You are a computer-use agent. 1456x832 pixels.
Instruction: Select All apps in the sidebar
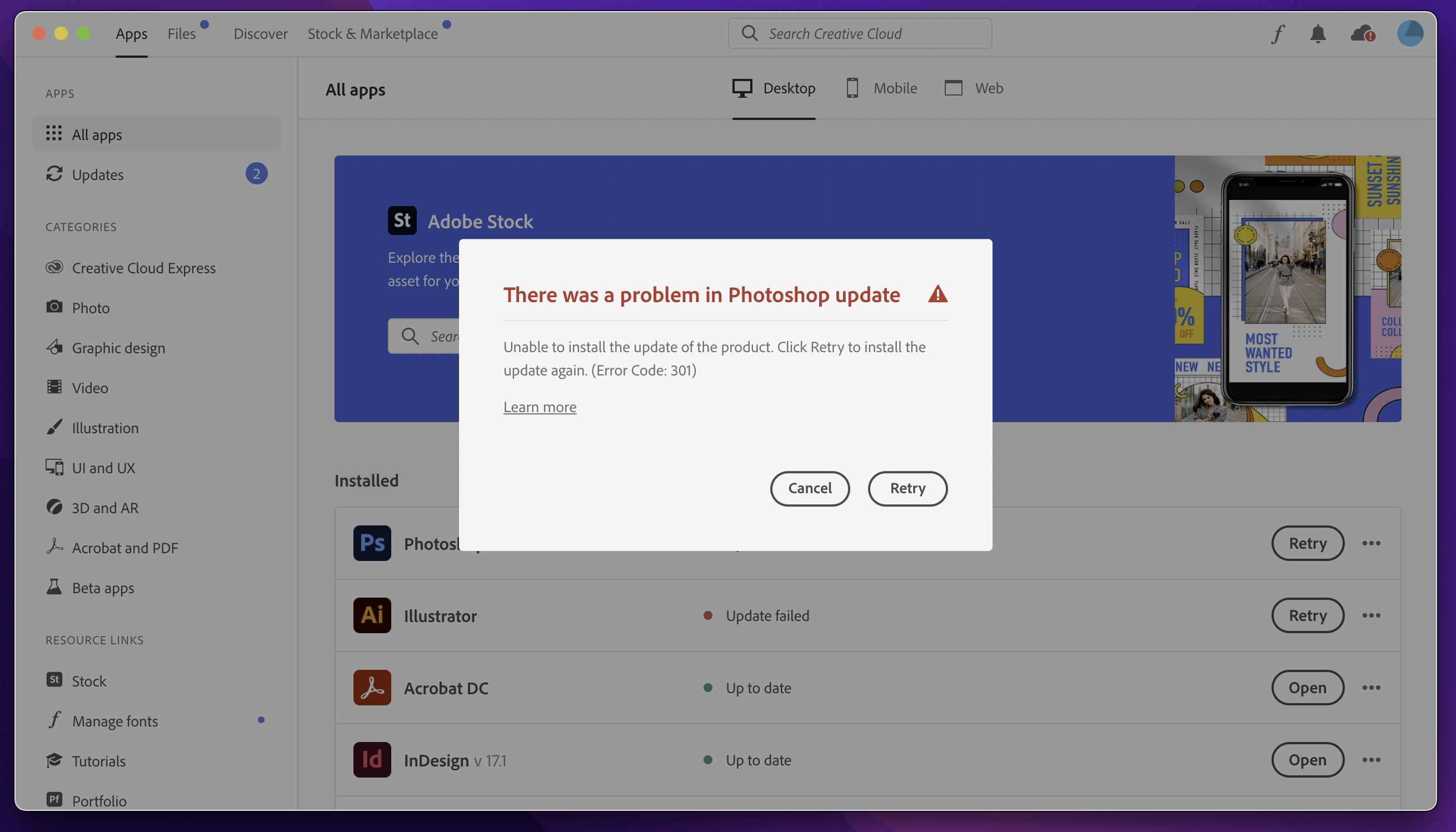tap(157, 134)
